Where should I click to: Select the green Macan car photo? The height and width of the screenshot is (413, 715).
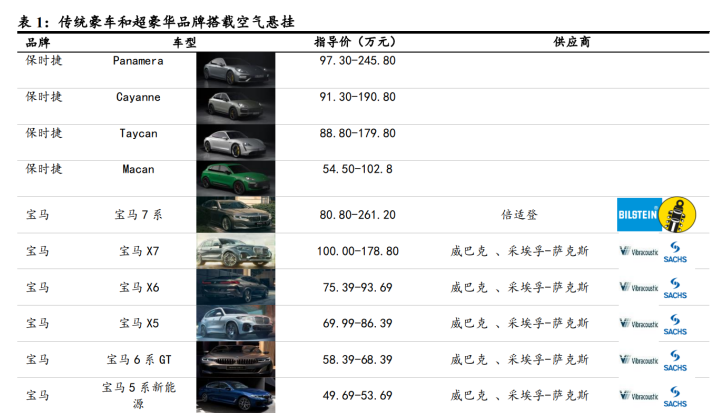click(x=236, y=178)
